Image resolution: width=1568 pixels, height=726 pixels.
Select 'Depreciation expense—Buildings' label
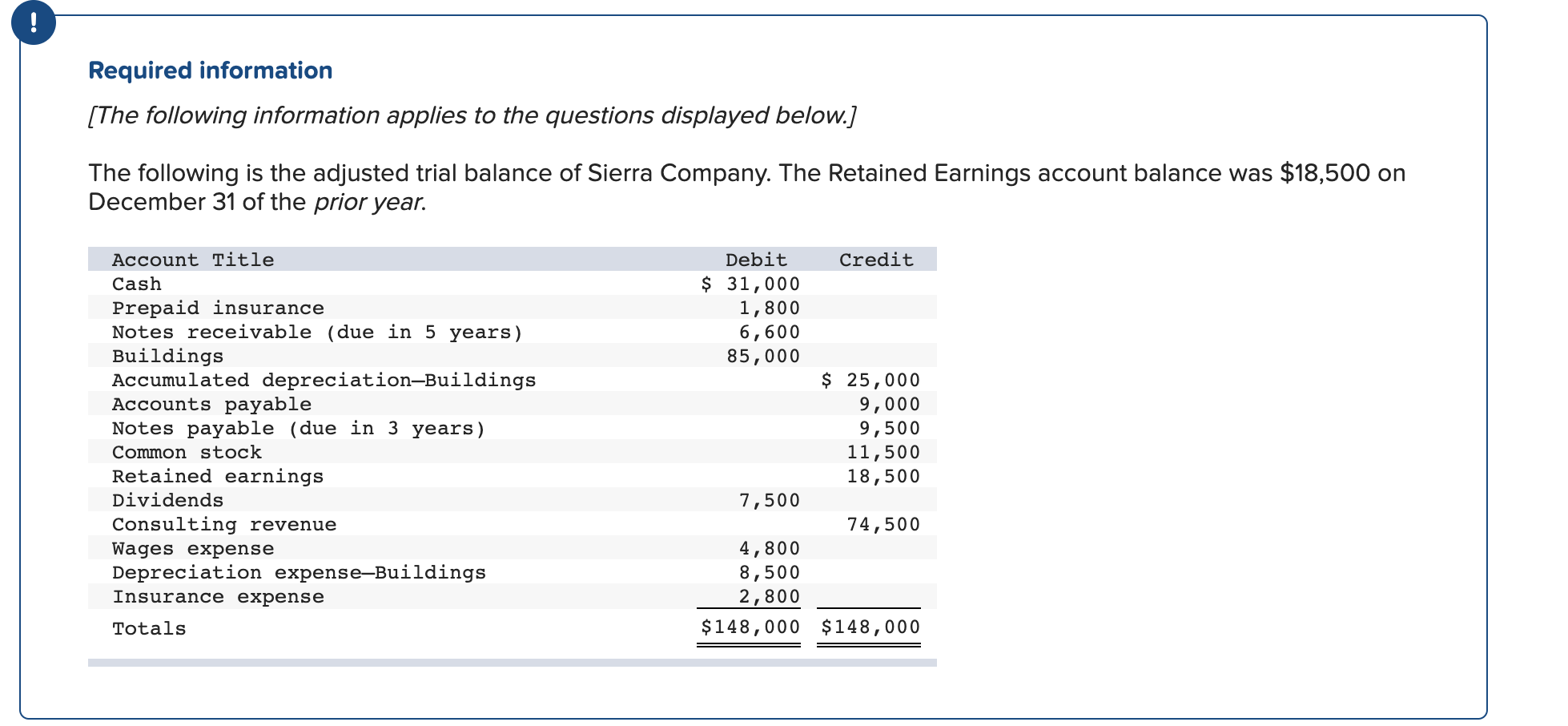pyautogui.click(x=299, y=572)
